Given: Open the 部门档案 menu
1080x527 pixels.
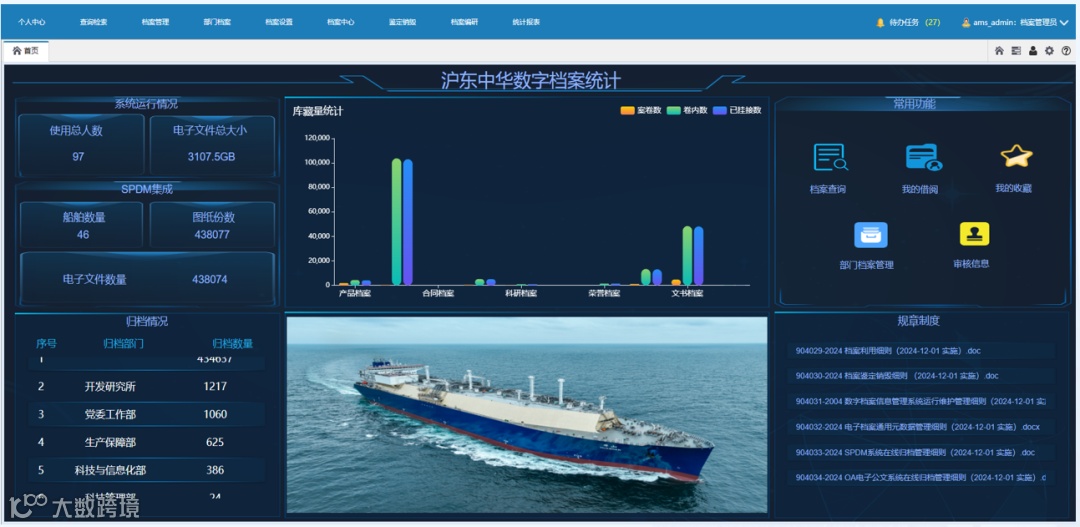Looking at the screenshot, I should 217,22.
